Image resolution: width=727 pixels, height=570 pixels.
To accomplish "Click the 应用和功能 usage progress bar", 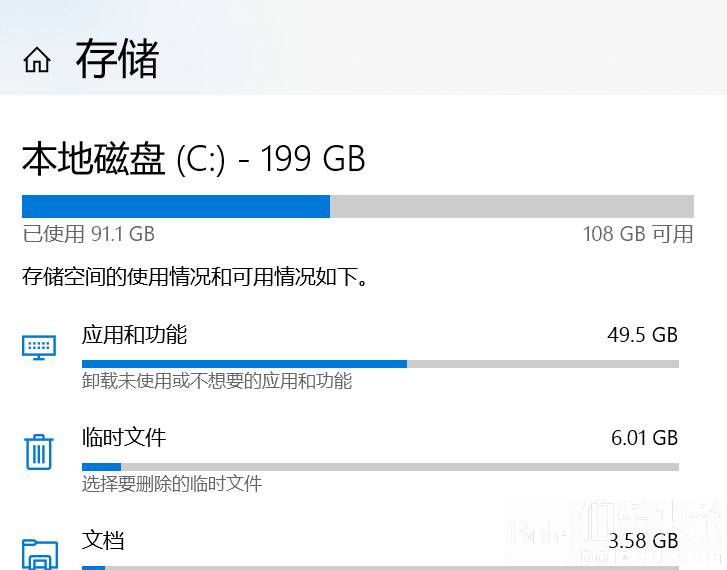I will point(380,364).
